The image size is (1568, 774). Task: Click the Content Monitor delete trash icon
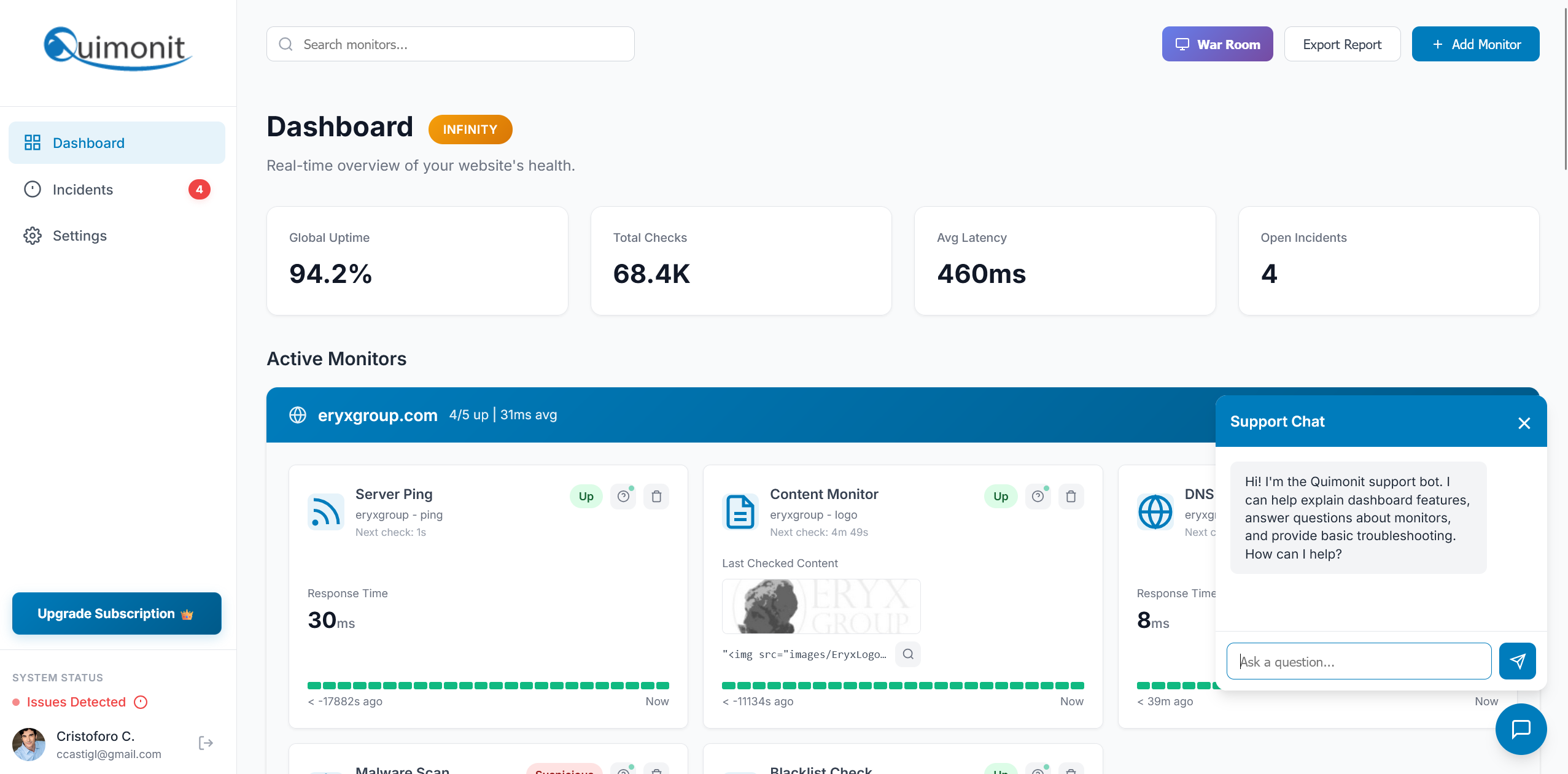(x=1071, y=497)
